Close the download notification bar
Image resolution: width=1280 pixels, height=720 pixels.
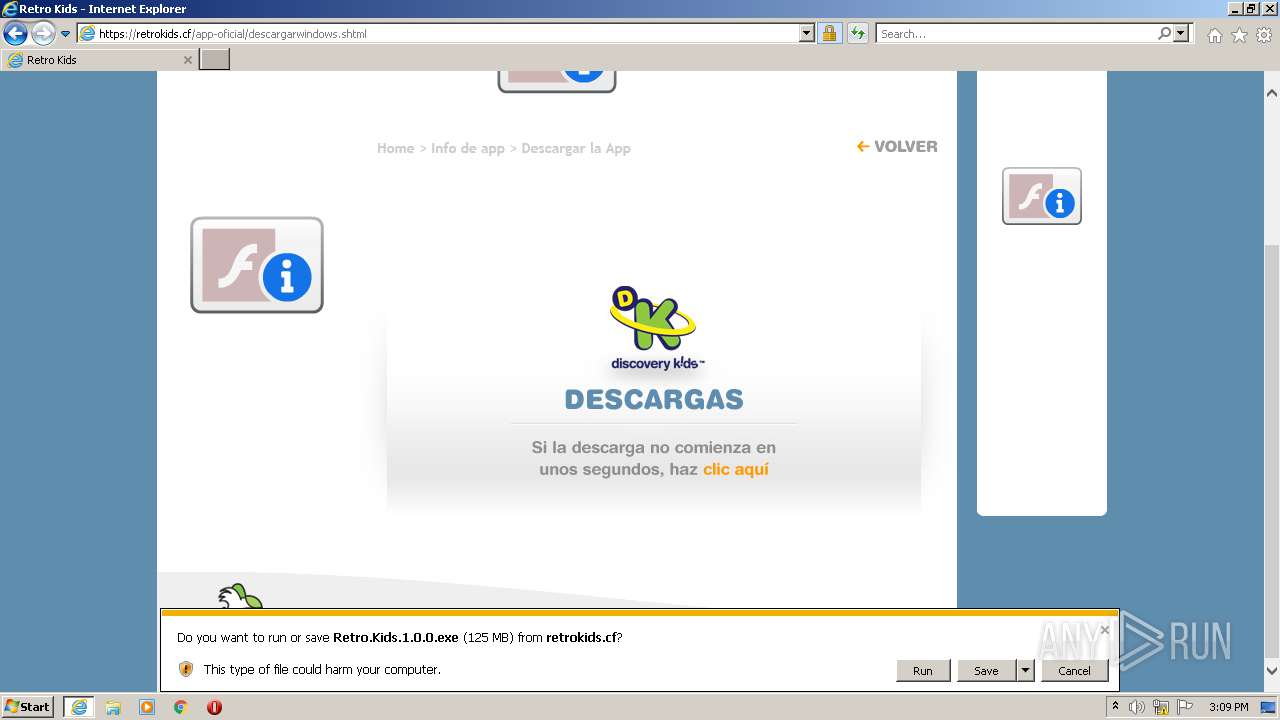point(1104,630)
